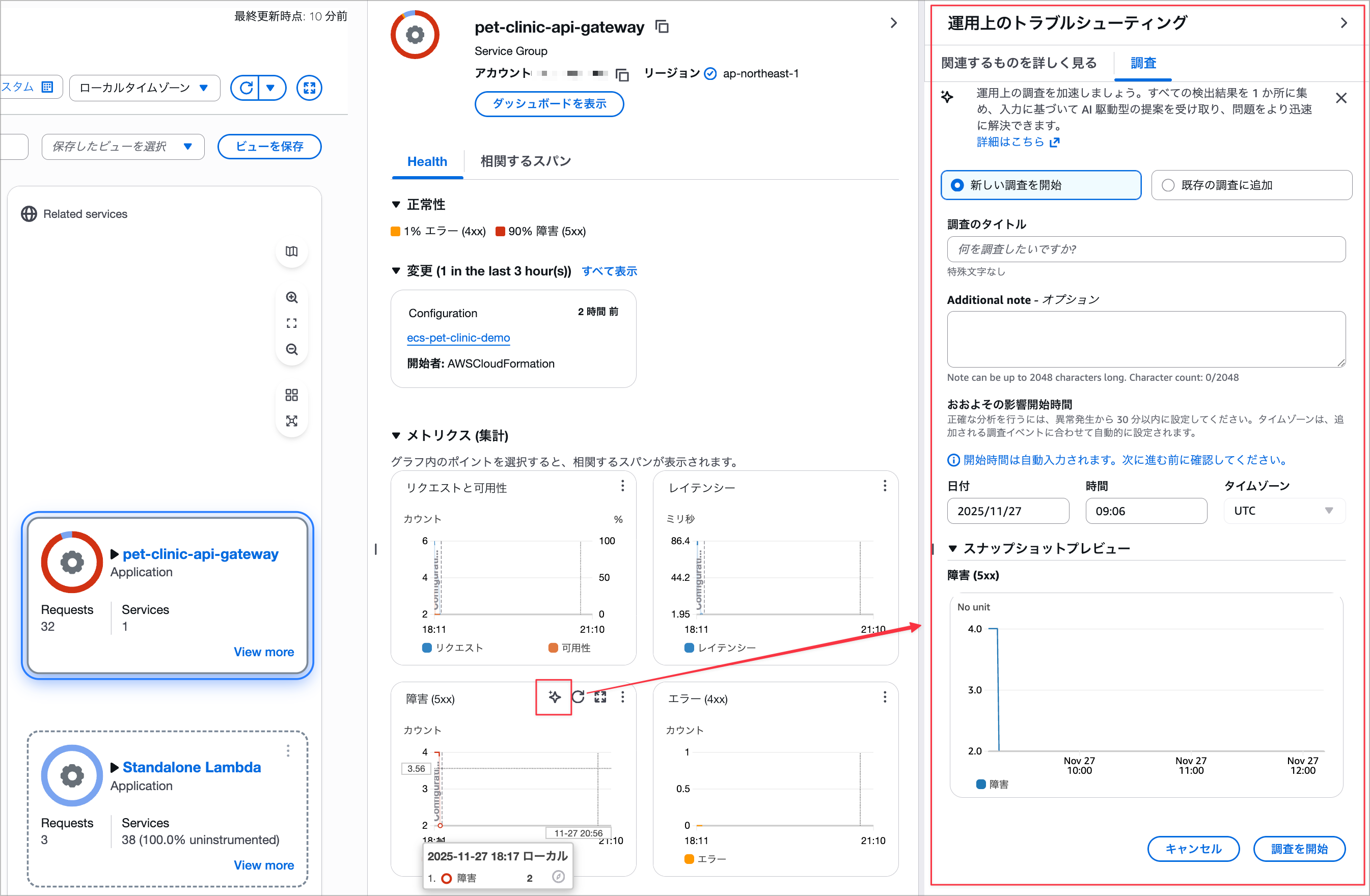
Task: Select 既存の調査に追加 radio option
Action: click(x=1168, y=185)
